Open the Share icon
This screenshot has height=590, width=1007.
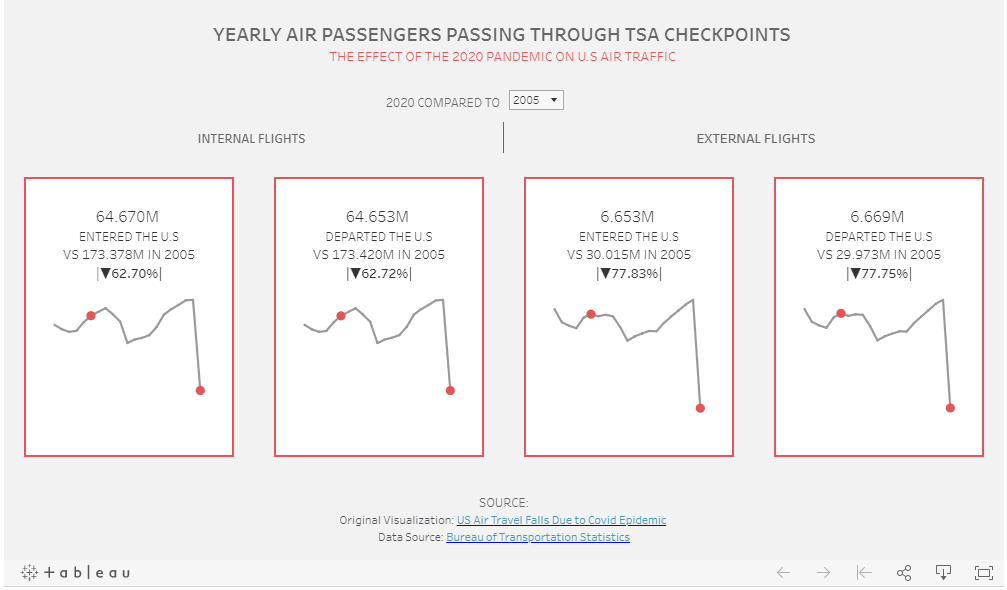pyautogui.click(x=904, y=573)
